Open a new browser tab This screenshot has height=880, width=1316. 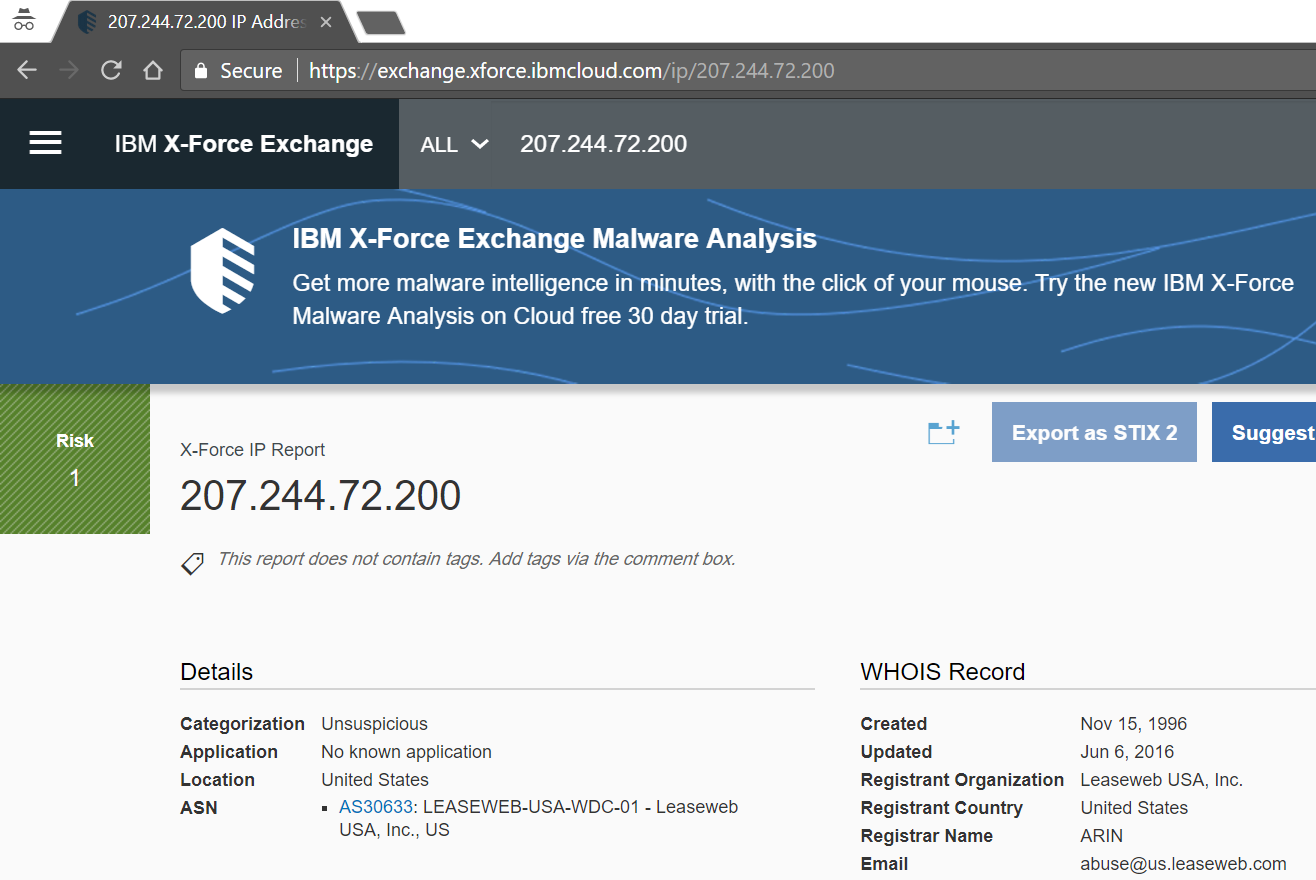point(381,22)
